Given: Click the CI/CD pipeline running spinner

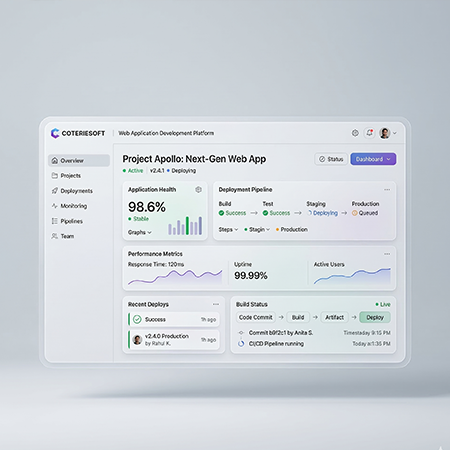Looking at the screenshot, I should [x=241, y=343].
